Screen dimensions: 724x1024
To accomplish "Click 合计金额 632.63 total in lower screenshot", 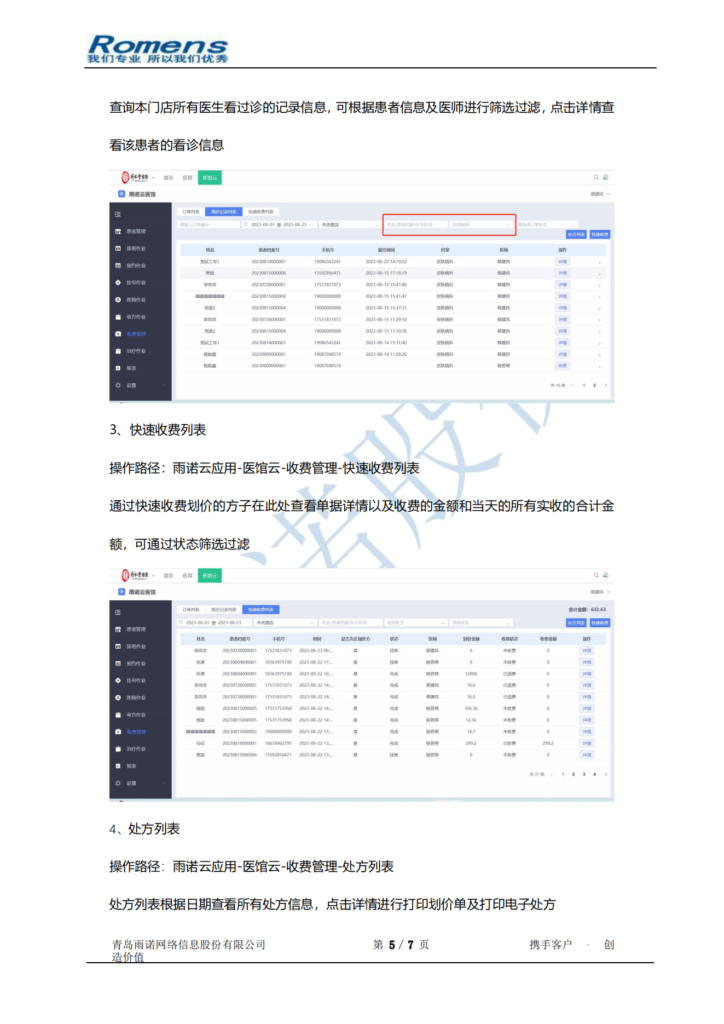I will [588, 609].
